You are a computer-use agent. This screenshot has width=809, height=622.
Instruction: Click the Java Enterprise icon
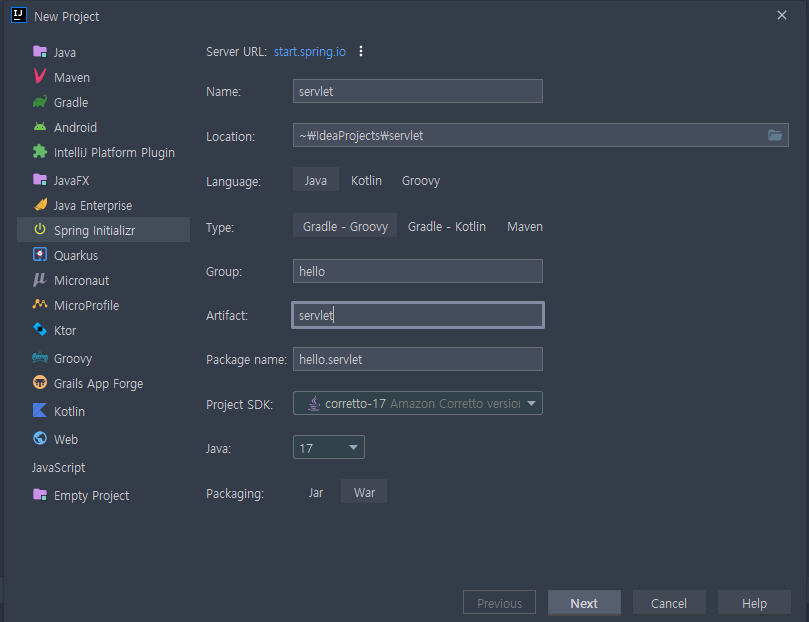click(40, 205)
